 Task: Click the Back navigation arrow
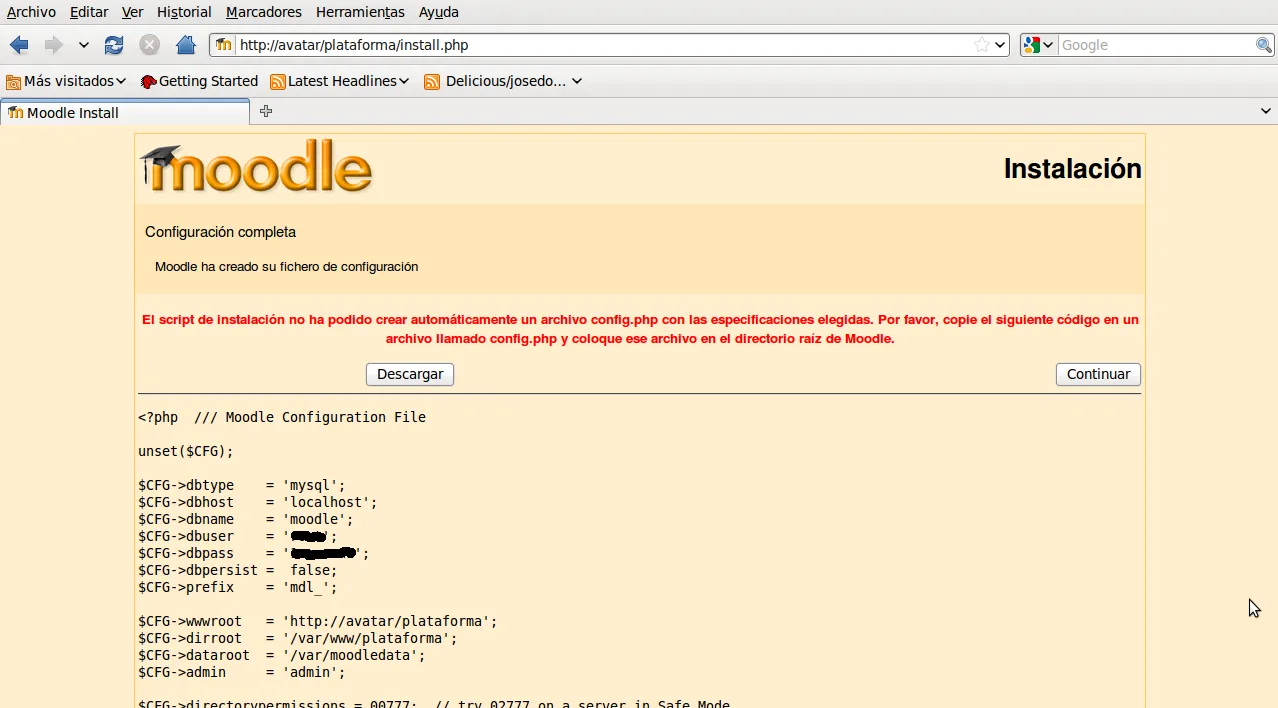[19, 45]
